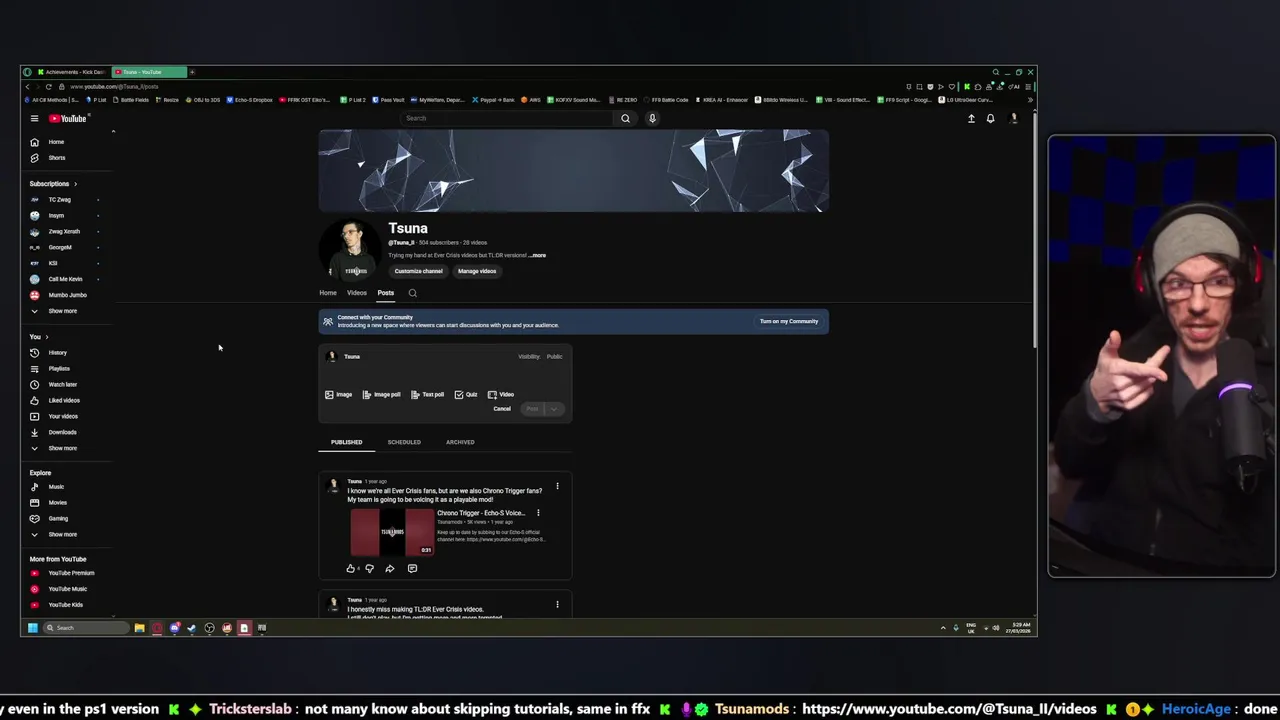Go back in the browser
Screen dimensions: 1280x720
[28, 87]
